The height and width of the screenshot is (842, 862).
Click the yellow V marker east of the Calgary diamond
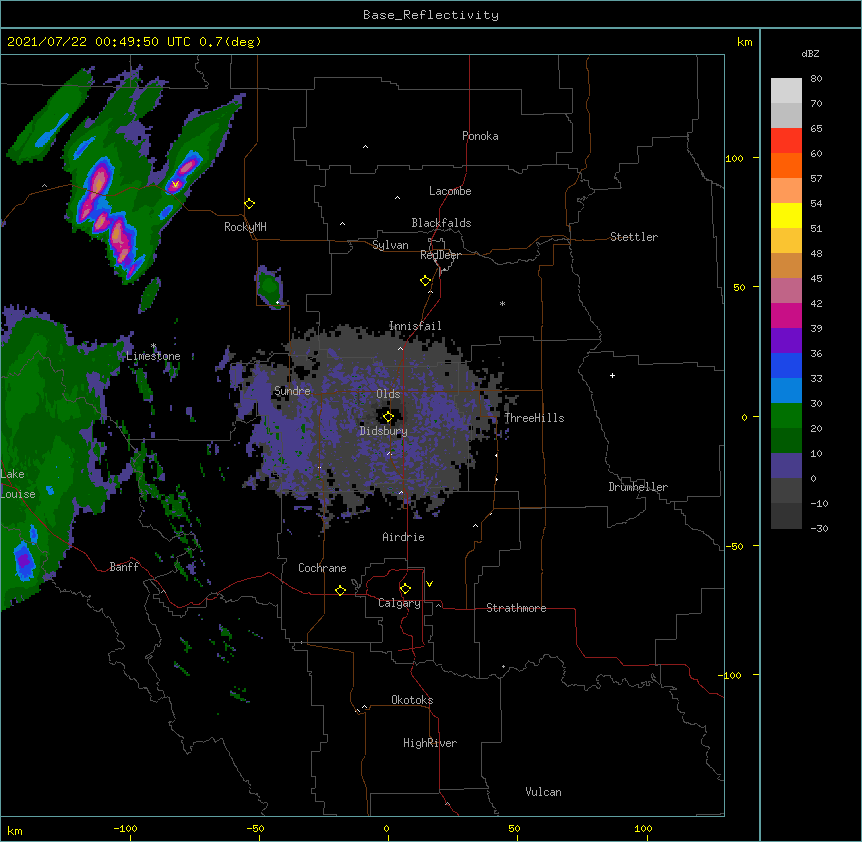[429, 584]
